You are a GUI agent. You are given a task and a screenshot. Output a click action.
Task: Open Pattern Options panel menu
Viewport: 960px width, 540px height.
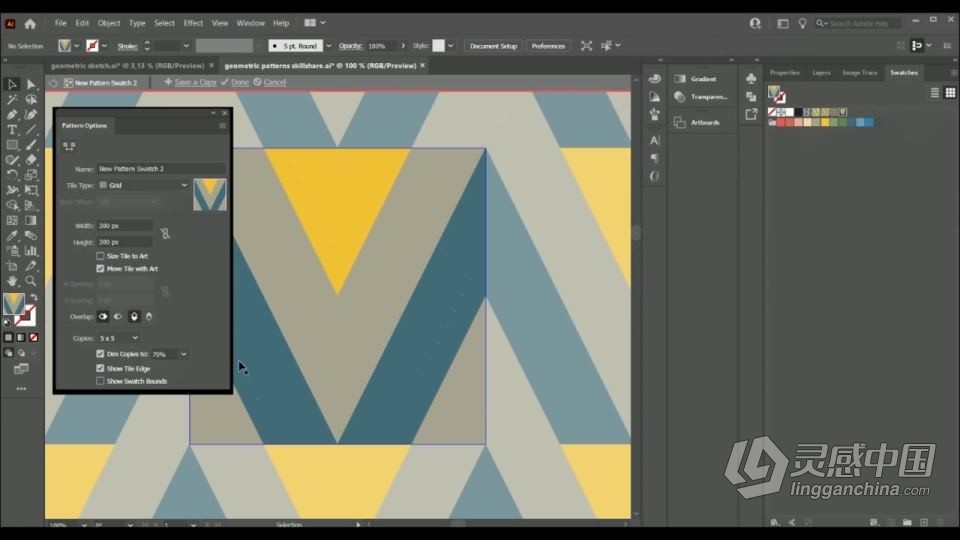click(222, 126)
